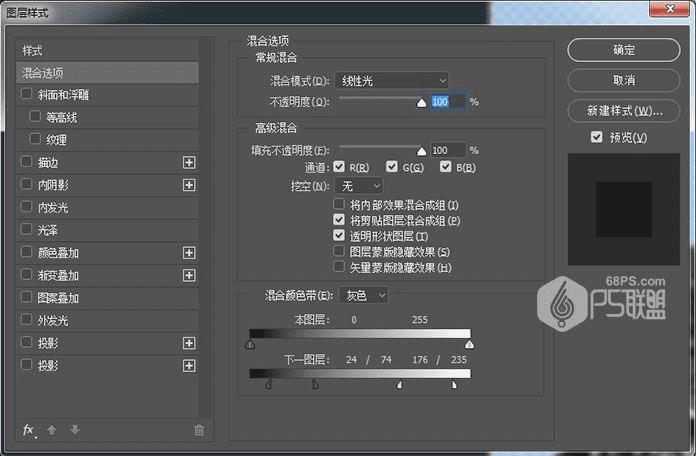Enable 斜面和浮雕 effect checkbox

[27, 94]
